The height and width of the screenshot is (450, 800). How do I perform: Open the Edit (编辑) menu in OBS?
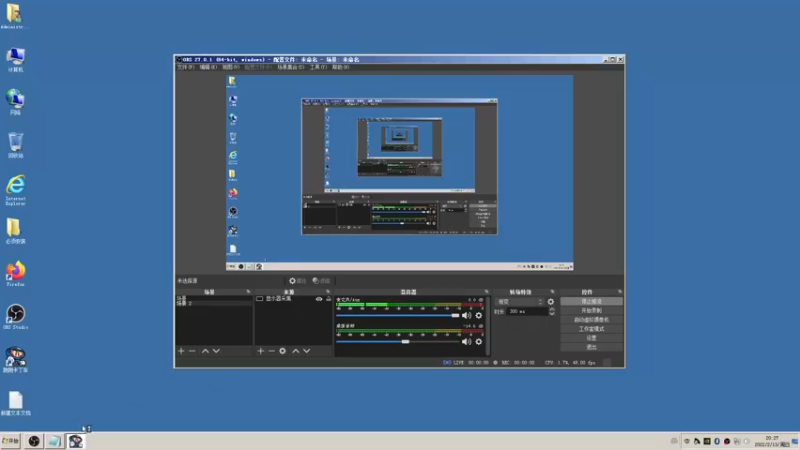click(x=208, y=67)
